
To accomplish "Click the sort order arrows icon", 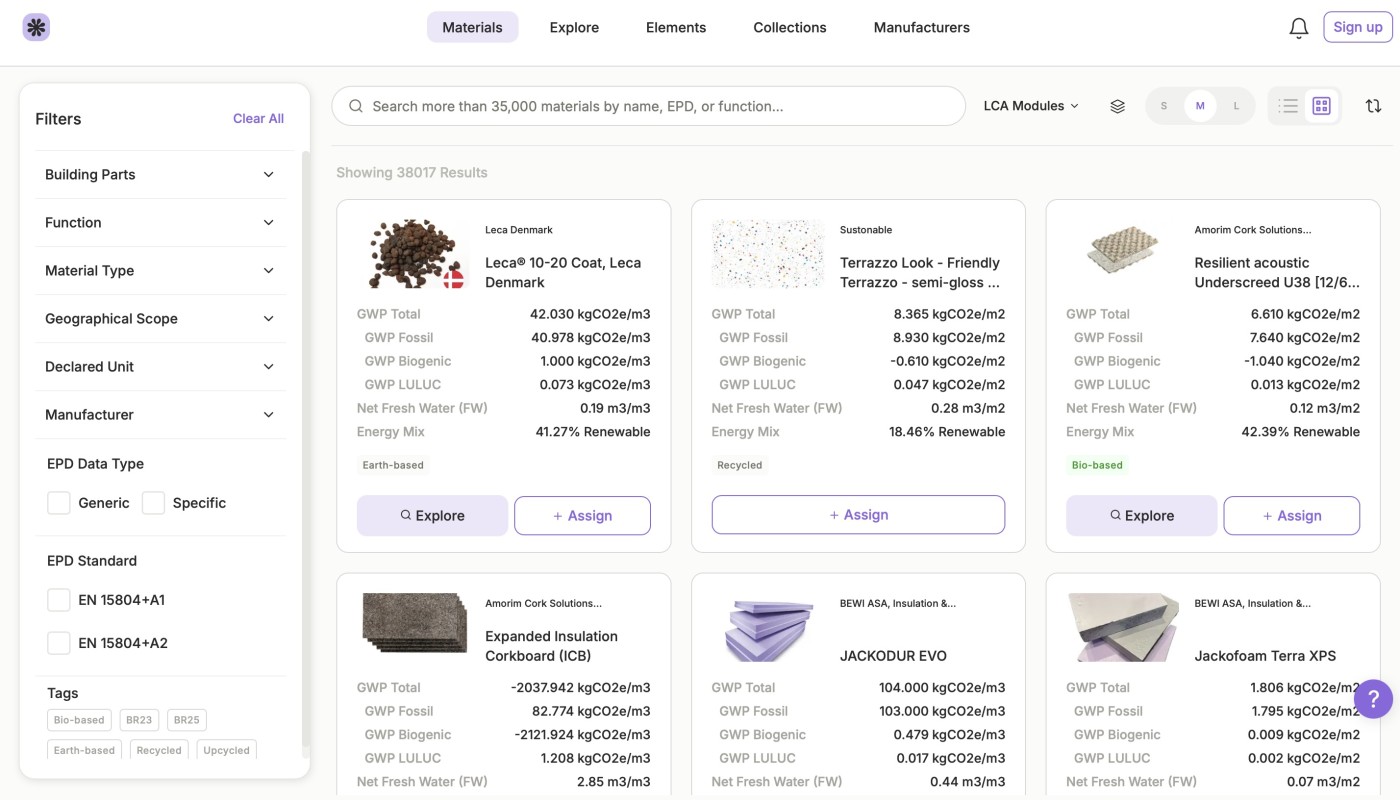I will coord(1373,106).
